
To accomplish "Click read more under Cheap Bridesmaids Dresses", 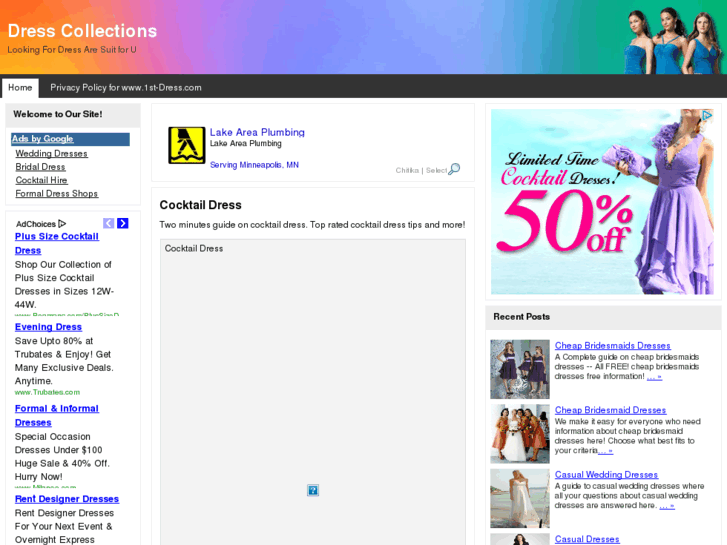I will 654,377.
